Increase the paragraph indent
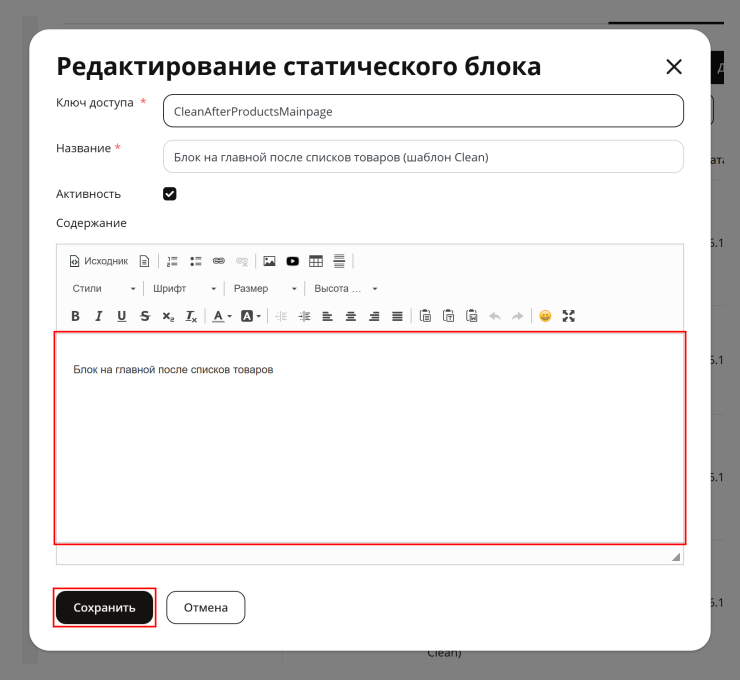The image size is (740, 680). pyautogui.click(x=304, y=316)
